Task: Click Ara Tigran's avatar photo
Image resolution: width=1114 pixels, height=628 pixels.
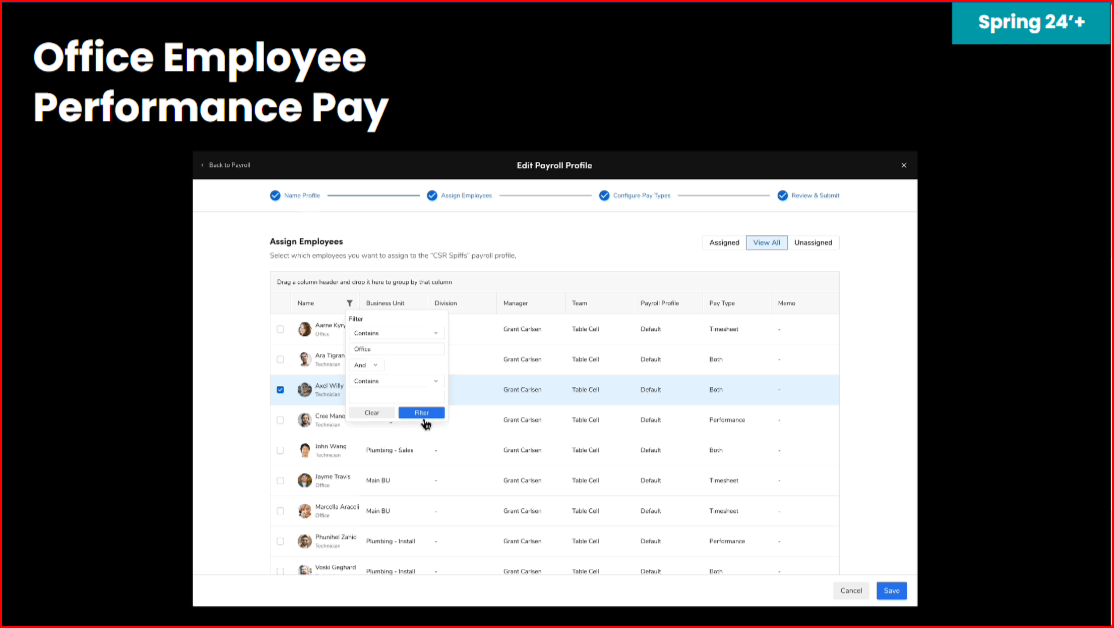Action: coord(305,359)
